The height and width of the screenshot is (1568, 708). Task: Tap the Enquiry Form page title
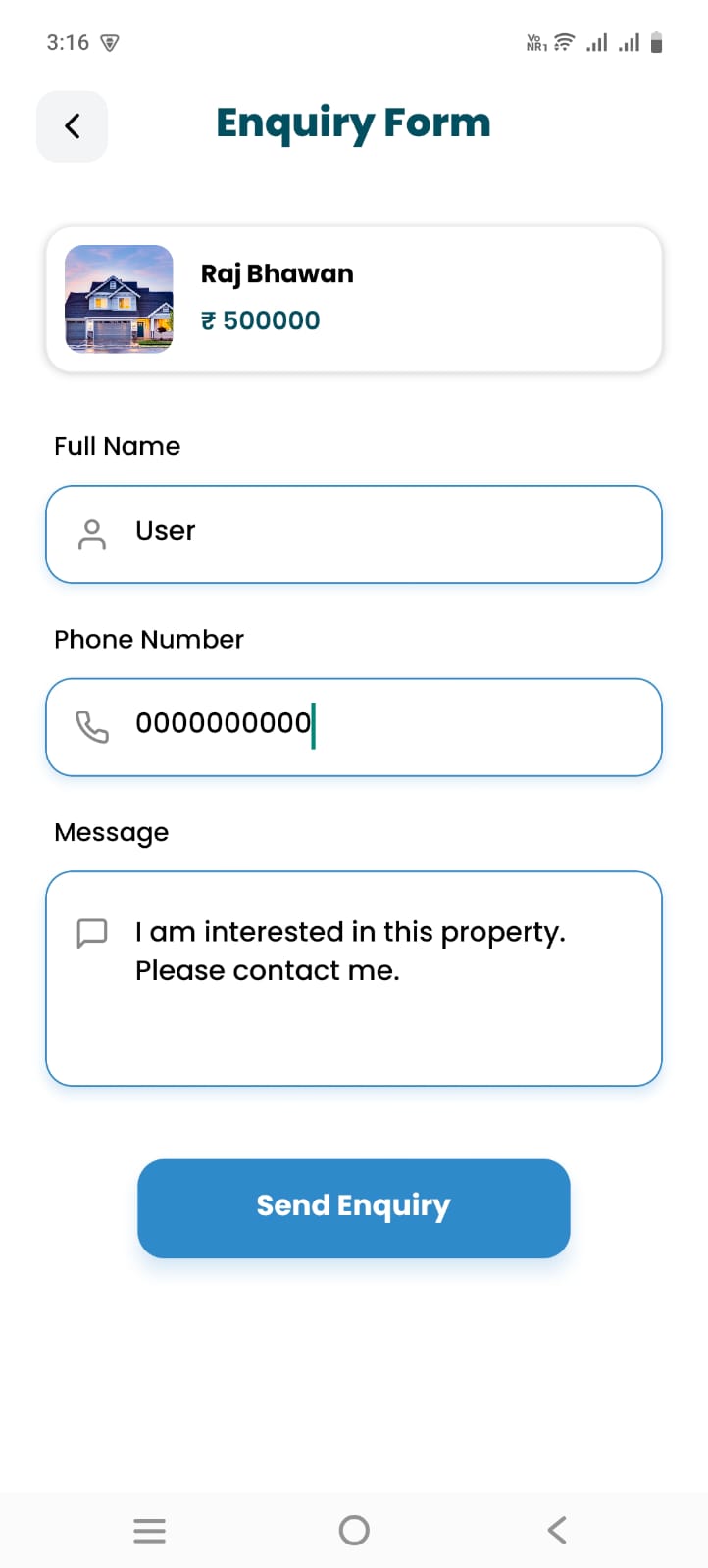point(353,123)
